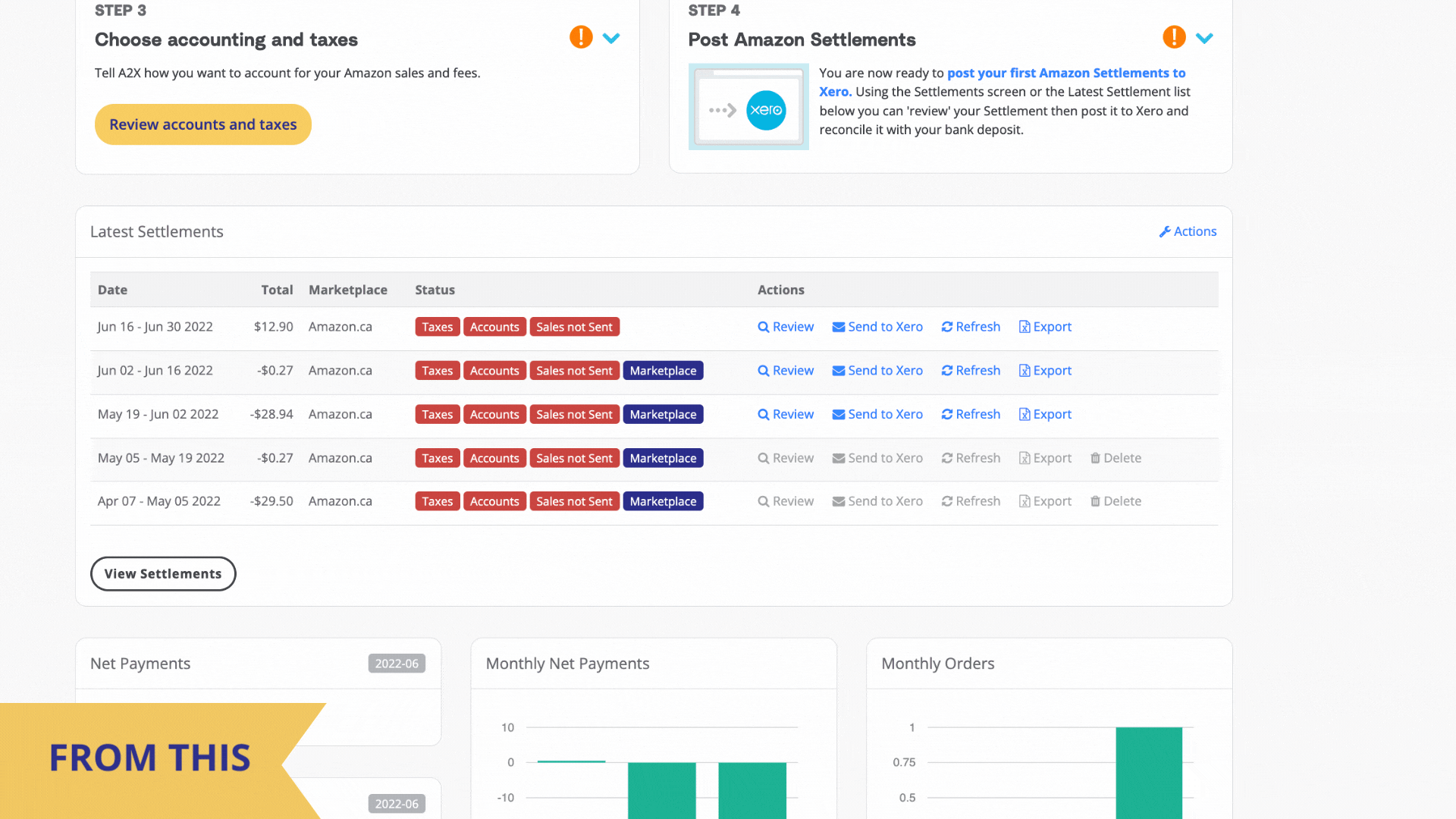Delete the May 05 - May 19 settlement
Image resolution: width=1456 pixels, height=819 pixels.
(x=1116, y=458)
